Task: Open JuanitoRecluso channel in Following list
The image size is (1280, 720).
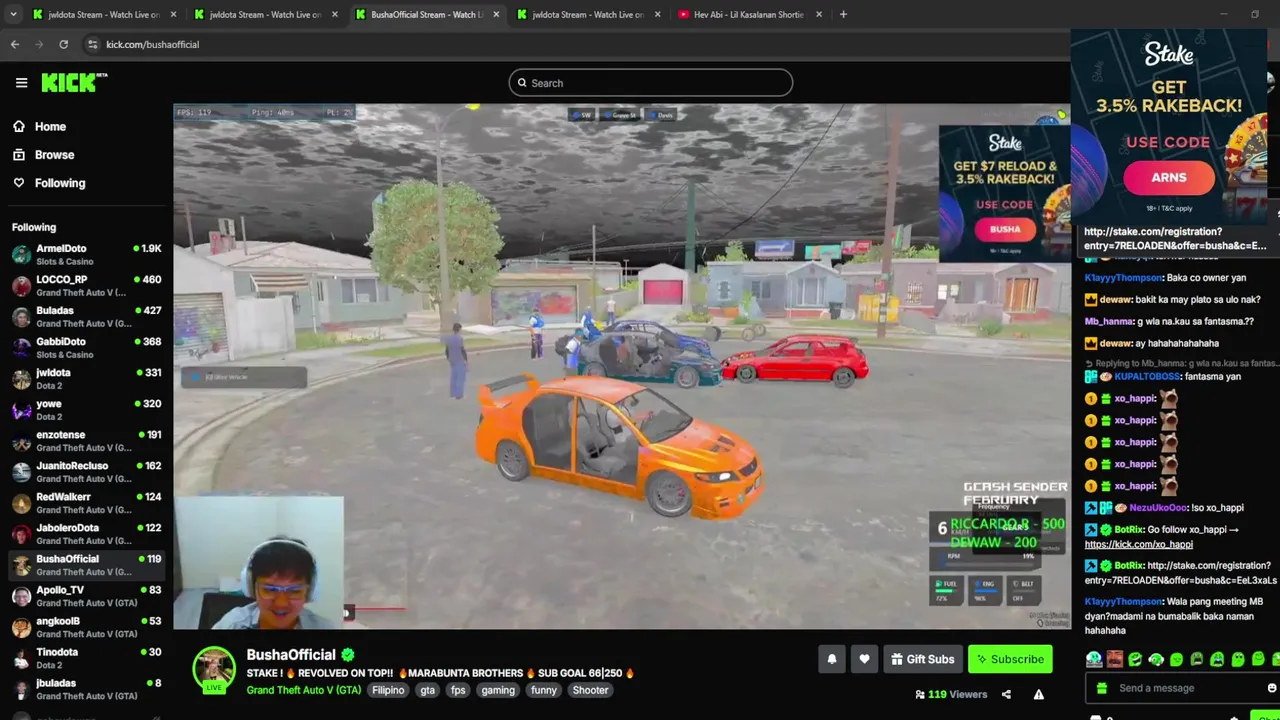Action: coord(86,472)
